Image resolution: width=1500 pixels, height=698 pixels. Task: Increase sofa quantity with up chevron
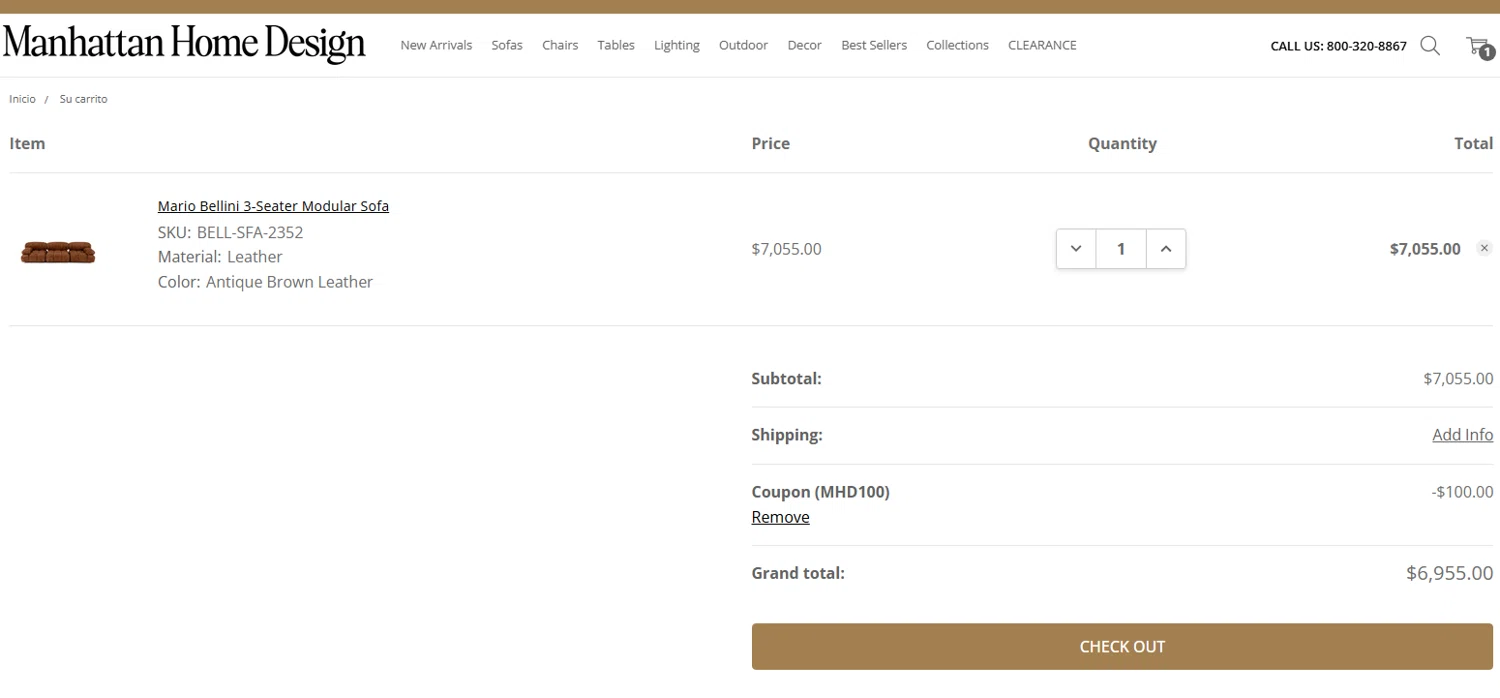coord(1166,249)
